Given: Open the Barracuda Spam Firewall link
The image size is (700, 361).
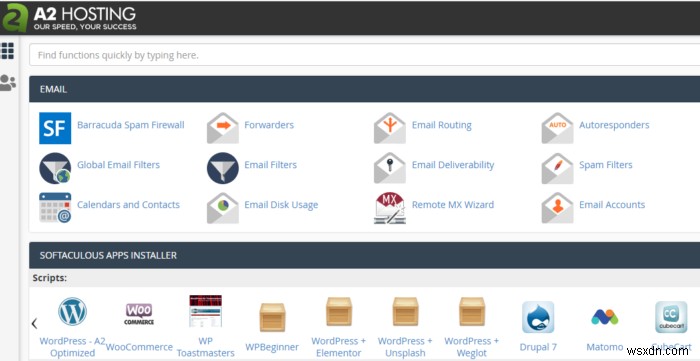Looking at the screenshot, I should 130,125.
